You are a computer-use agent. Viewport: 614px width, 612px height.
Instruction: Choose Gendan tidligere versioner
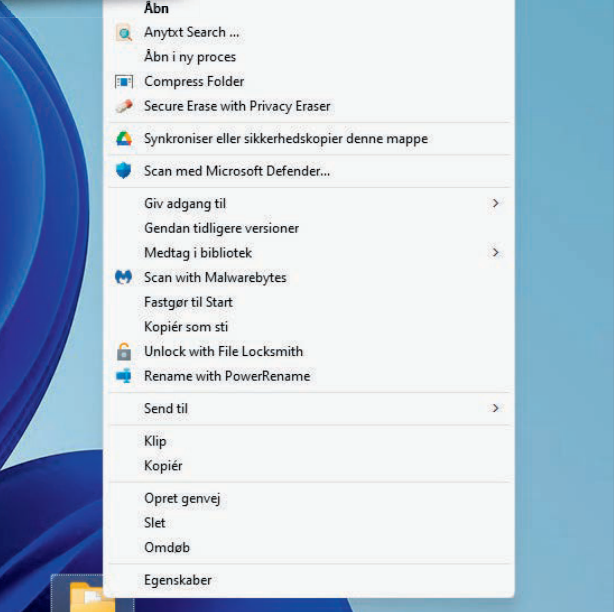click(221, 228)
